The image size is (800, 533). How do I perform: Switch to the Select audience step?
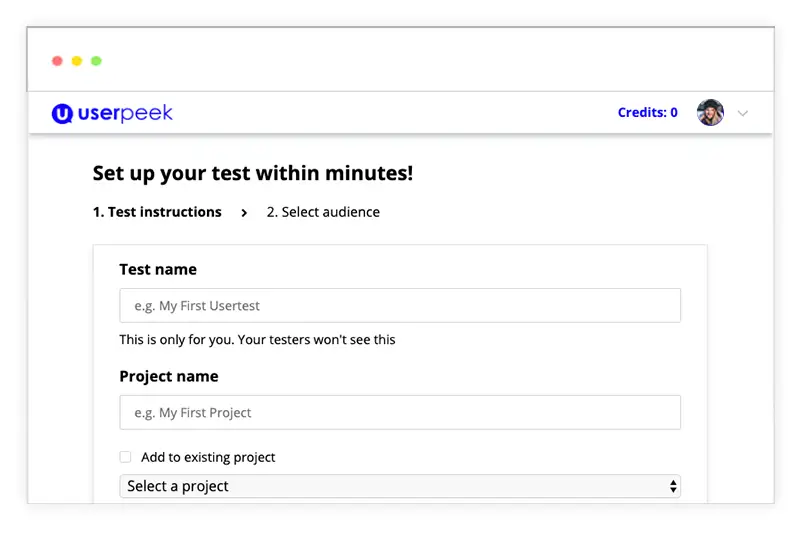pyautogui.click(x=323, y=212)
